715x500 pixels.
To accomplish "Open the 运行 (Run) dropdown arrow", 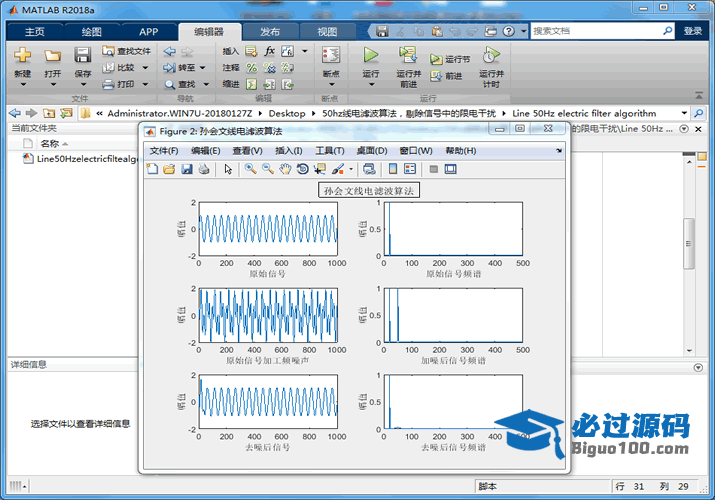I will pos(371,84).
